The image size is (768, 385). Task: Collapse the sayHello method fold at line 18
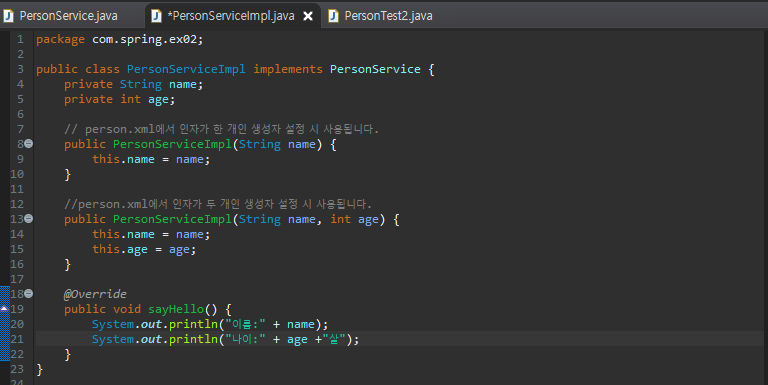coord(29,293)
